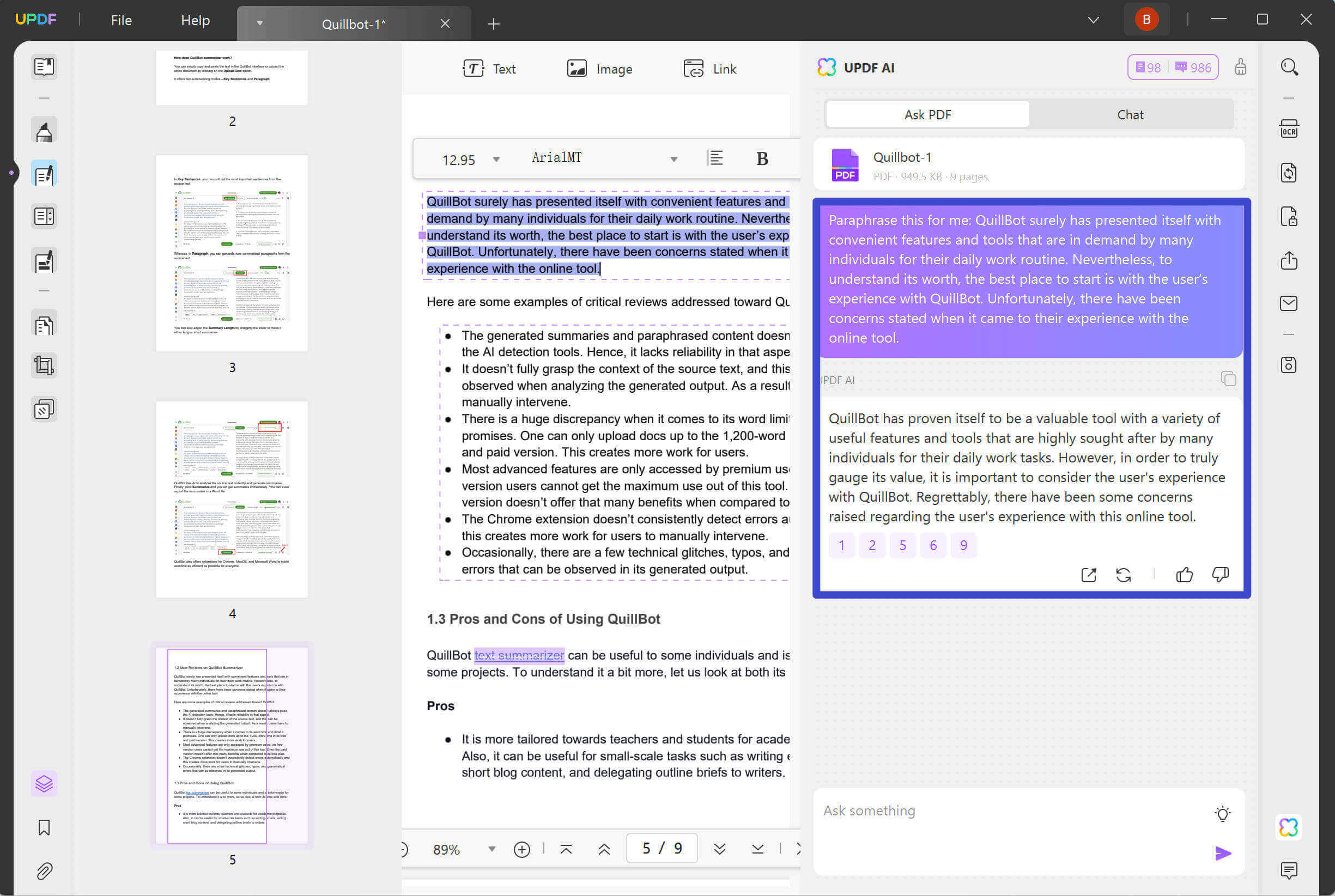This screenshot has width=1335, height=896.
Task: Select page 3 thumbnail
Action: [232, 253]
